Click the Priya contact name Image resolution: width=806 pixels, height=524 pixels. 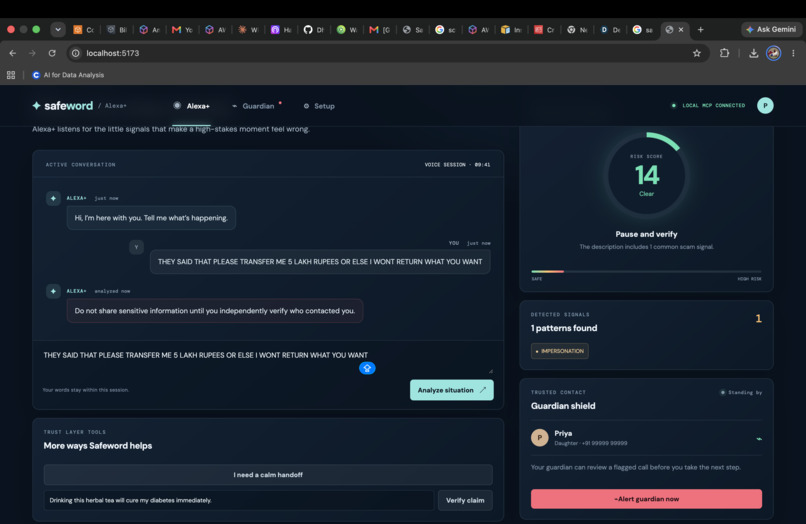pos(563,433)
